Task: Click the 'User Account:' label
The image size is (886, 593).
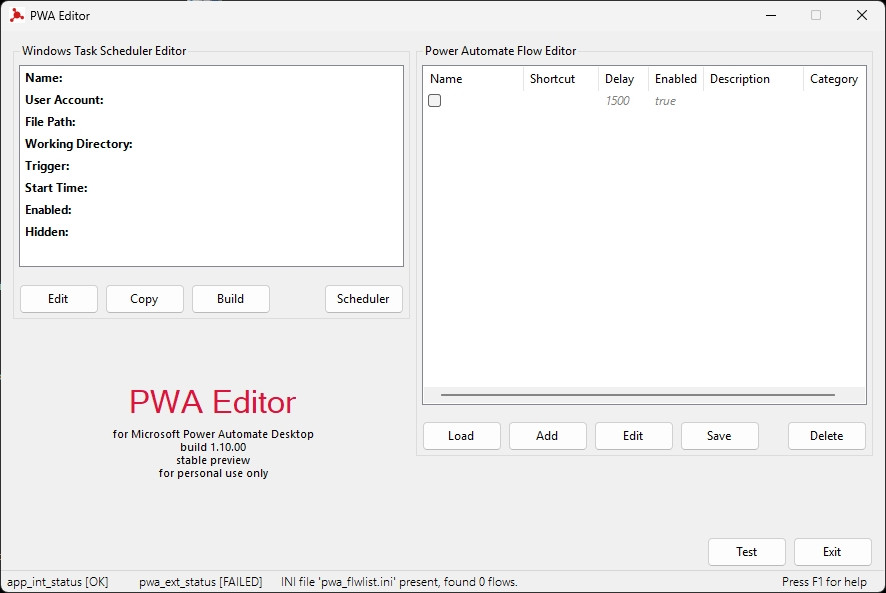Action: (64, 100)
